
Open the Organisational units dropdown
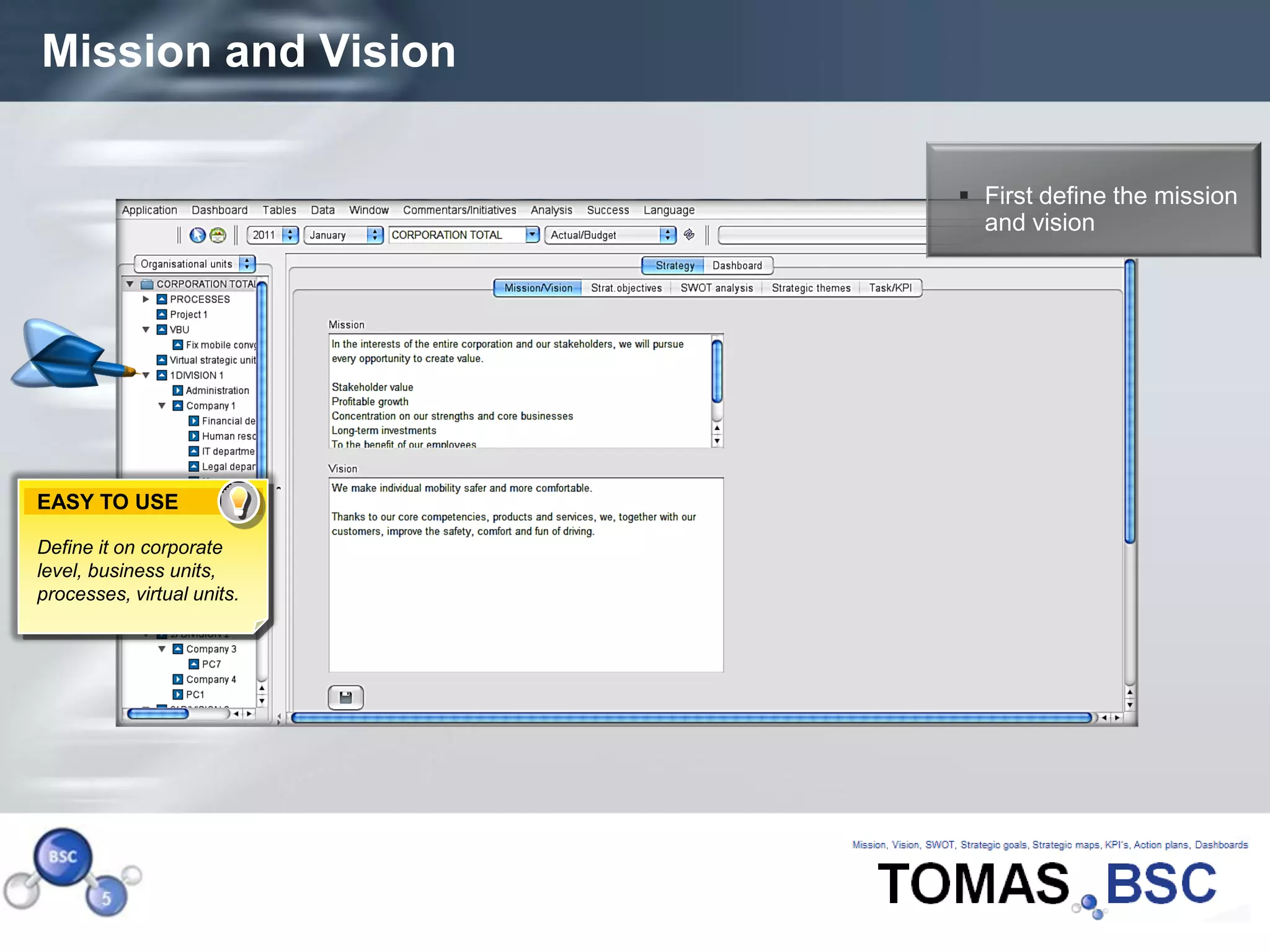[x=195, y=264]
